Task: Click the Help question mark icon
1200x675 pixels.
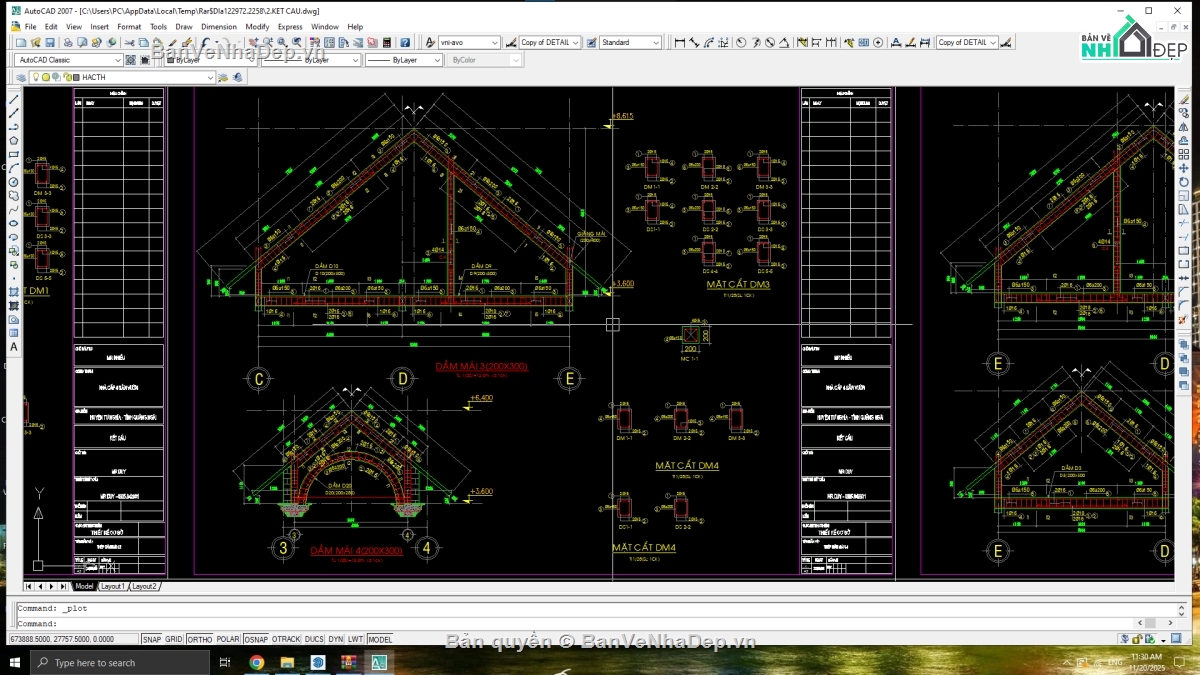Action: (405, 43)
